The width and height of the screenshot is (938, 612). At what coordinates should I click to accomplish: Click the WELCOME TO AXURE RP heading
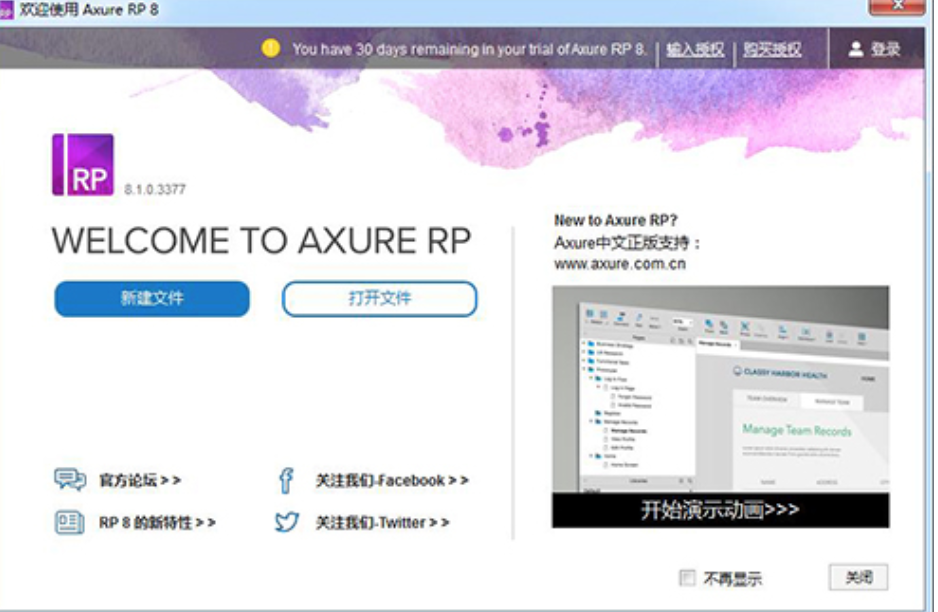coord(261,240)
